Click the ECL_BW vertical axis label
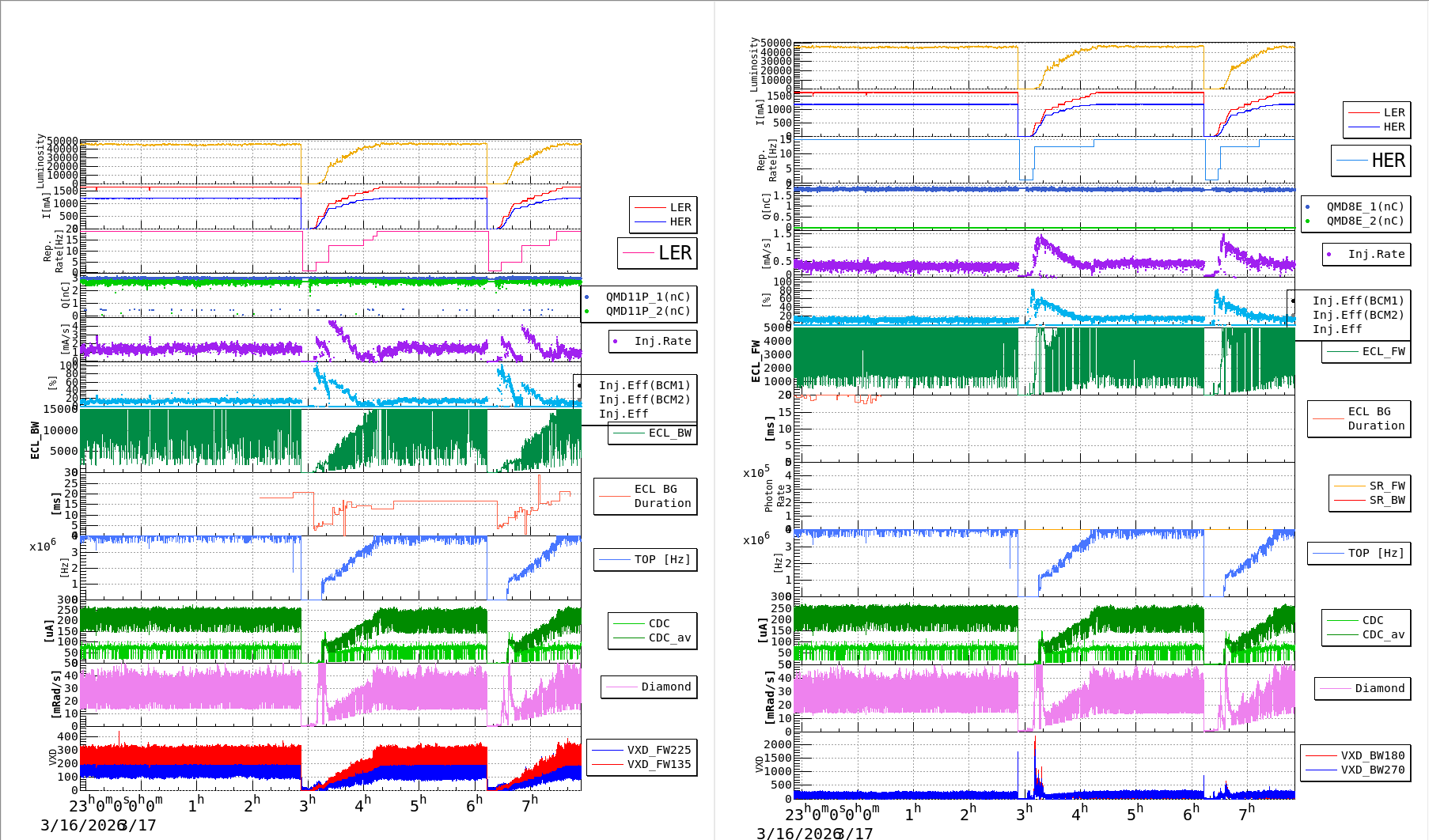This screenshot has width=1429, height=840. (35, 441)
